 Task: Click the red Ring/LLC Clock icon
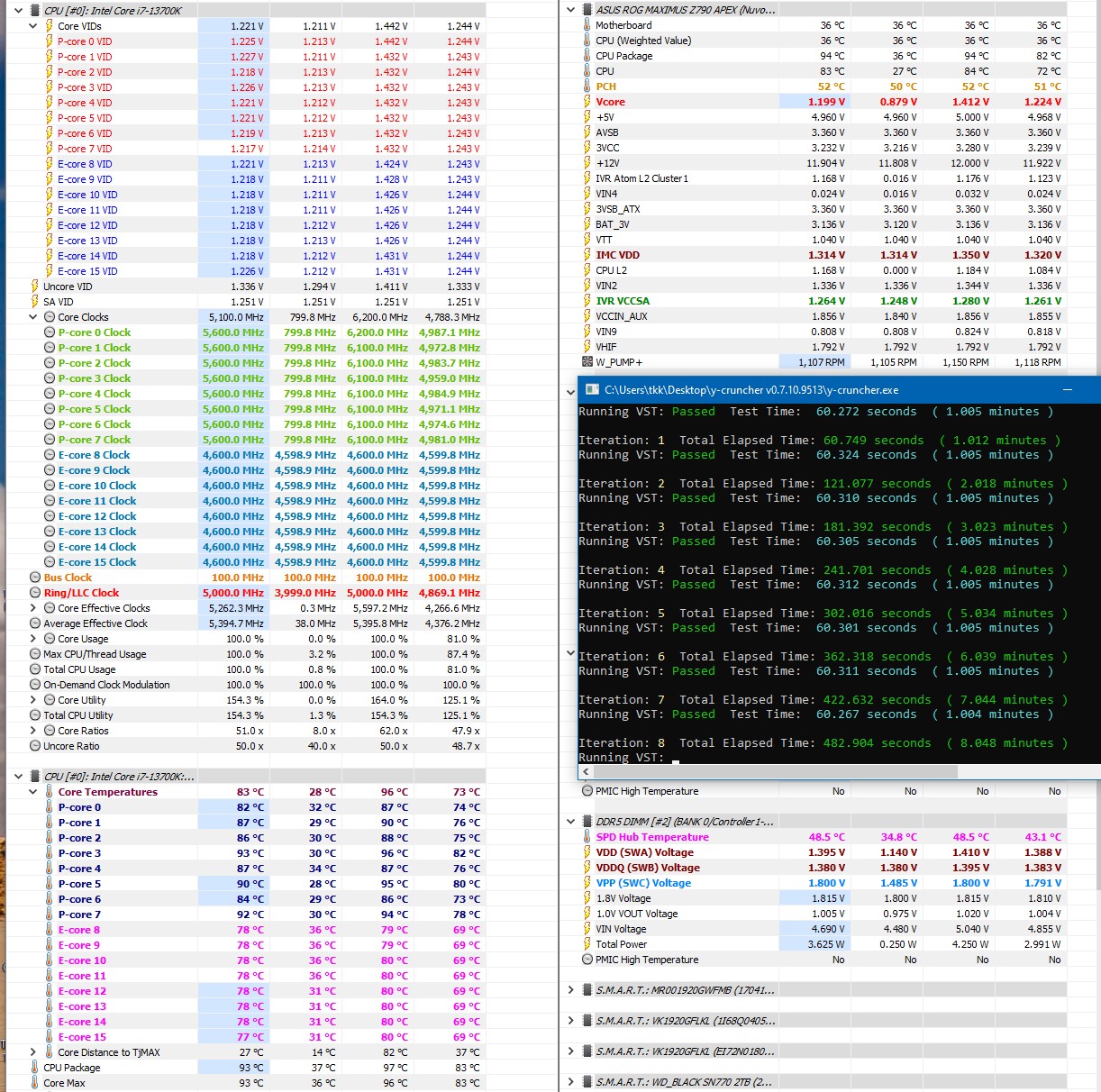pos(35,593)
